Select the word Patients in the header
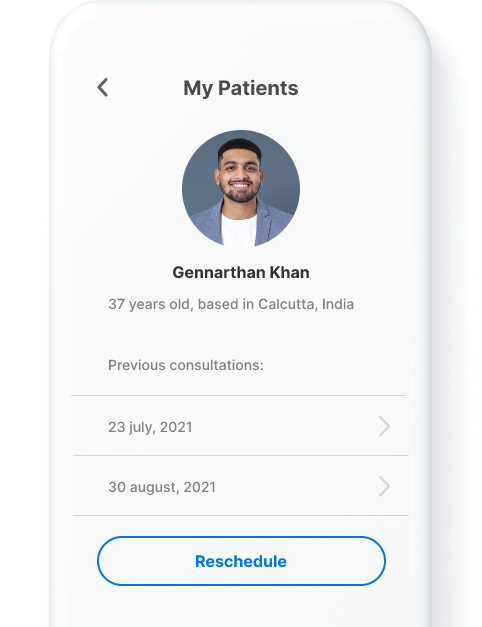This screenshot has width=482, height=627. pyautogui.click(x=258, y=88)
